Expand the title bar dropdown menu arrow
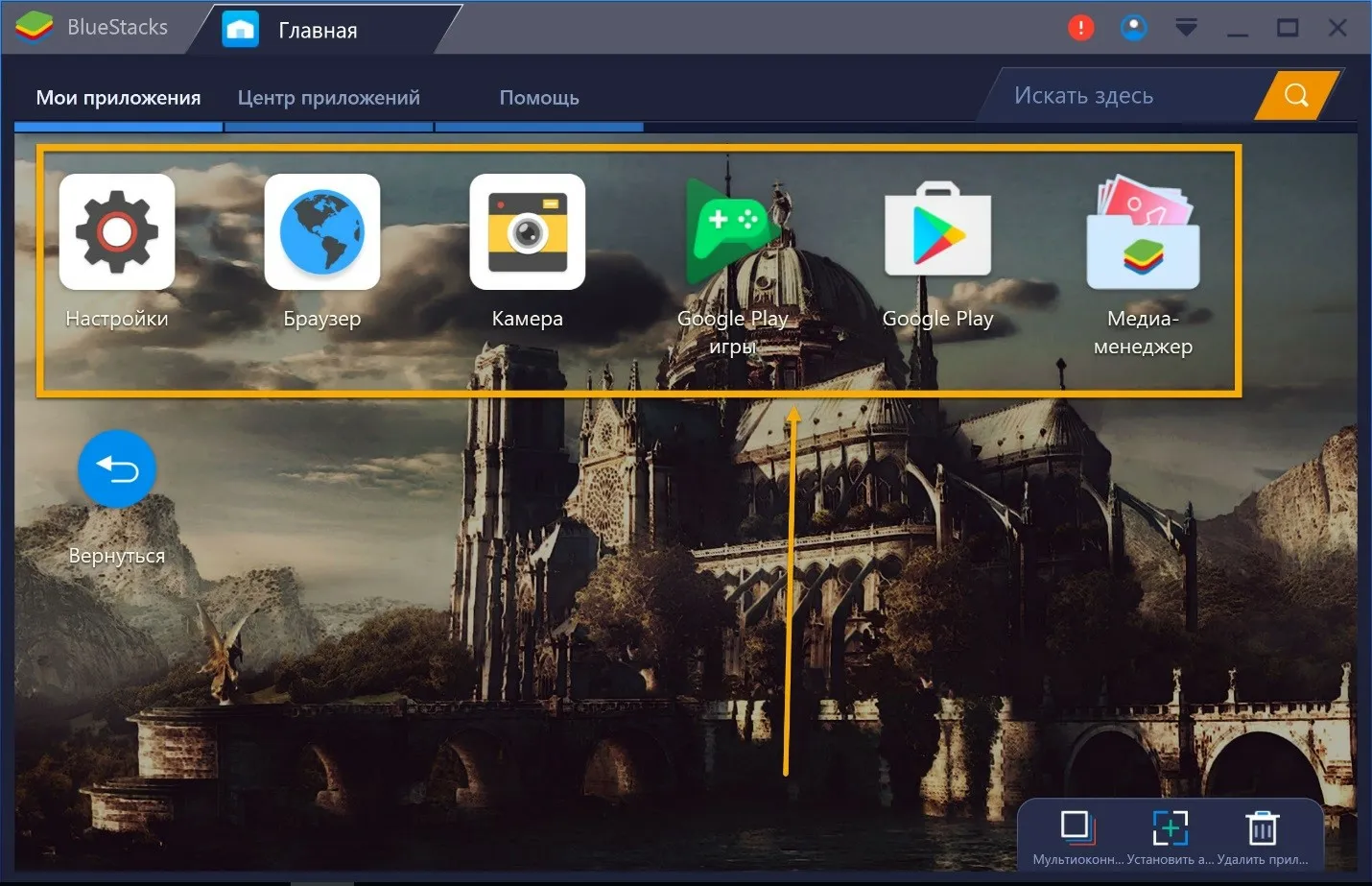This screenshot has width=1372, height=886. pos(1186,28)
